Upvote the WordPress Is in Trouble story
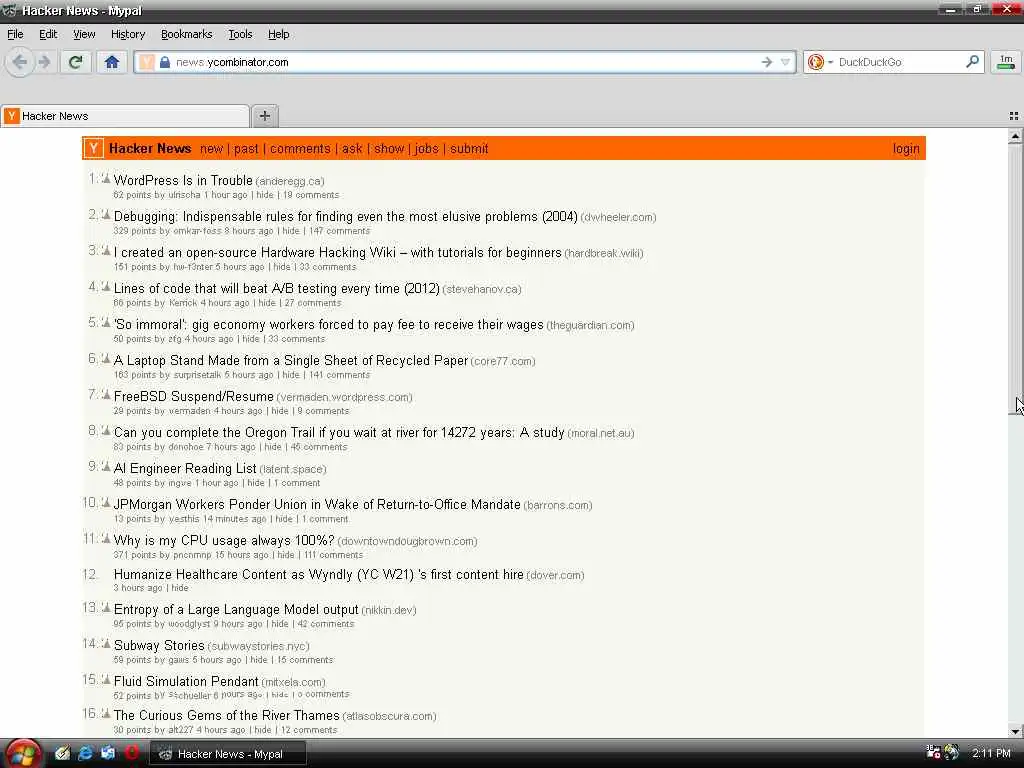Viewport: 1024px width, 768px height. point(106,178)
